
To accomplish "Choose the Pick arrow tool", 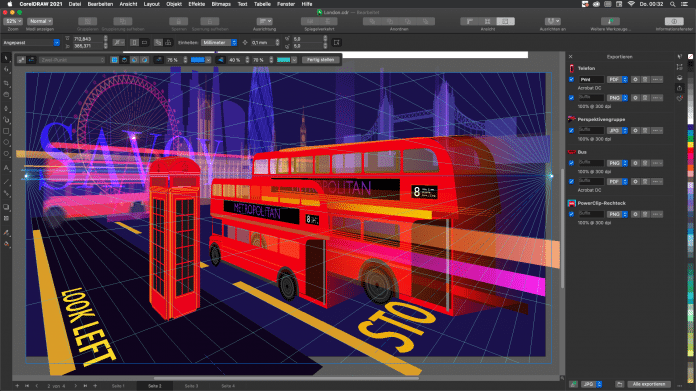I will pyautogui.click(x=6, y=58).
